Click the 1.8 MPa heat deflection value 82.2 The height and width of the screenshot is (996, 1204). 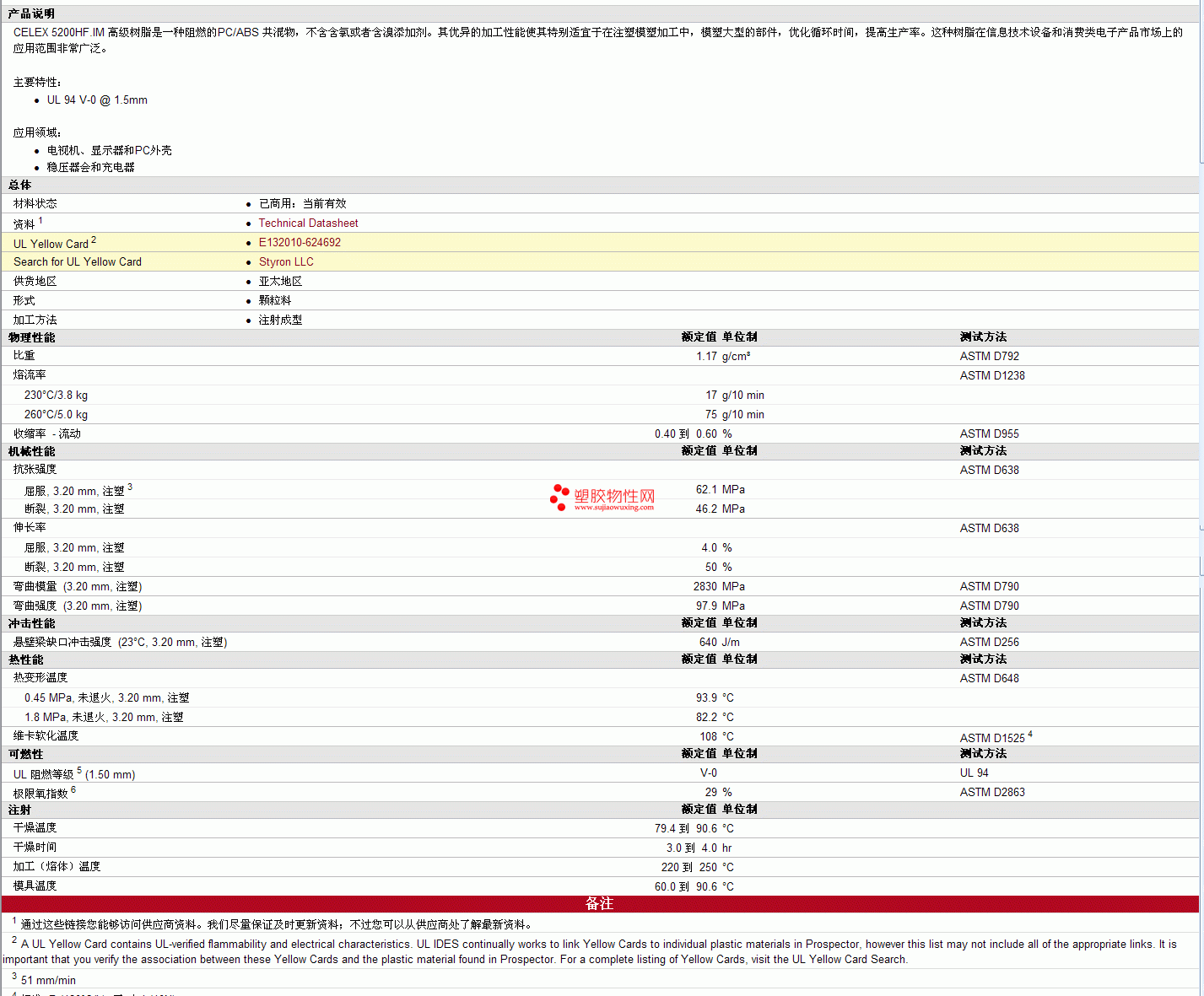coord(706,718)
